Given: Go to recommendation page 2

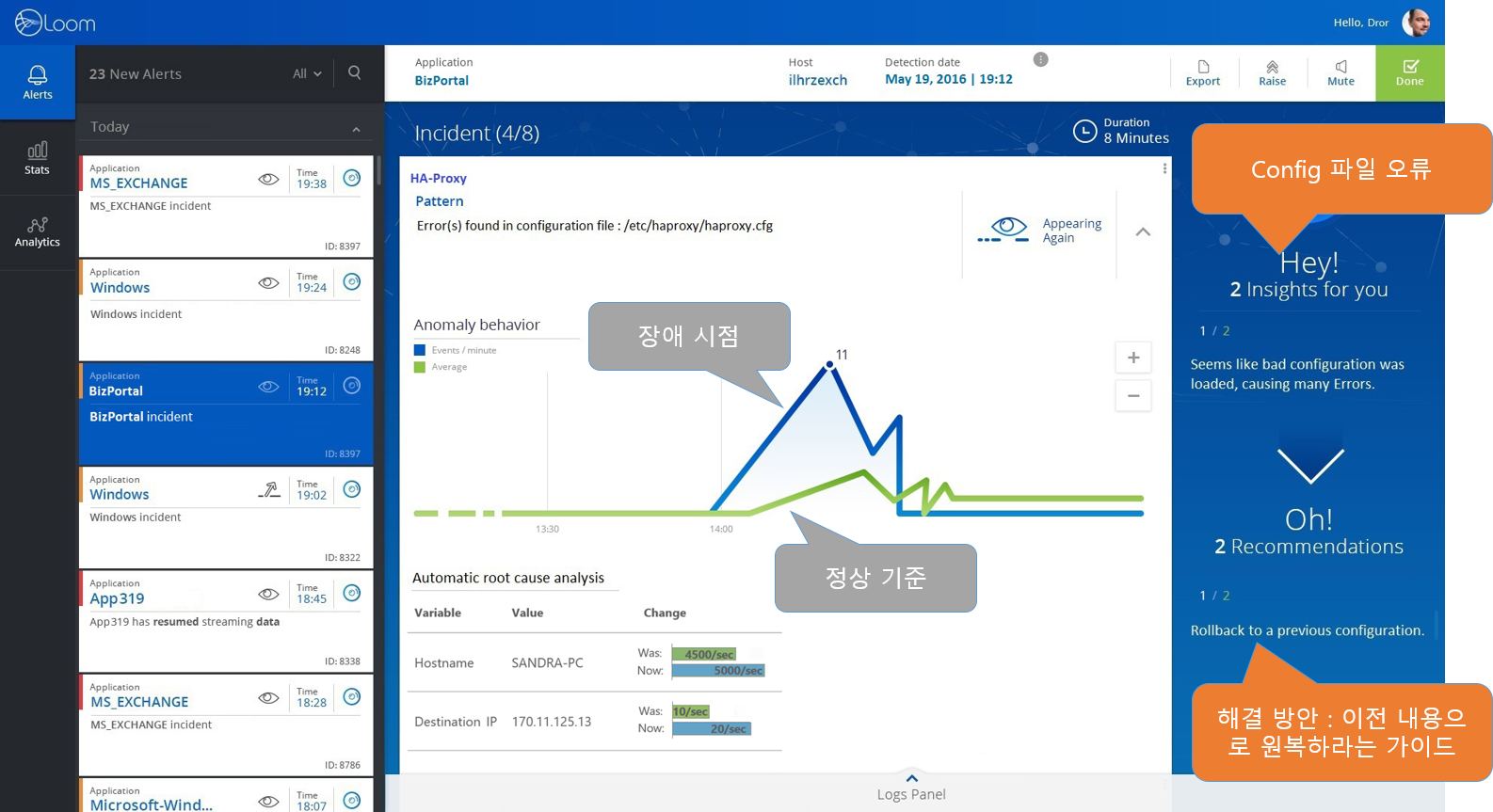Looking at the screenshot, I should 1226,596.
